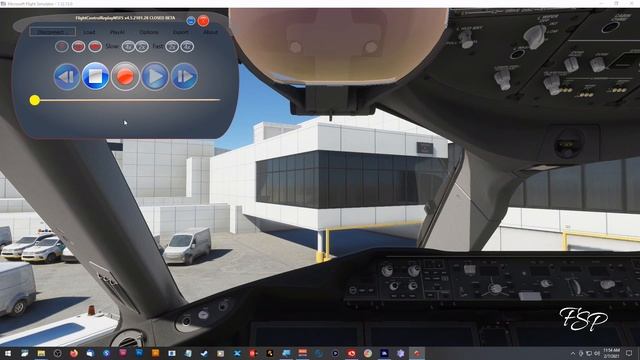This screenshot has width=640, height=360.
Task: Click the first small round button left of Slow
Action: pos(62,47)
